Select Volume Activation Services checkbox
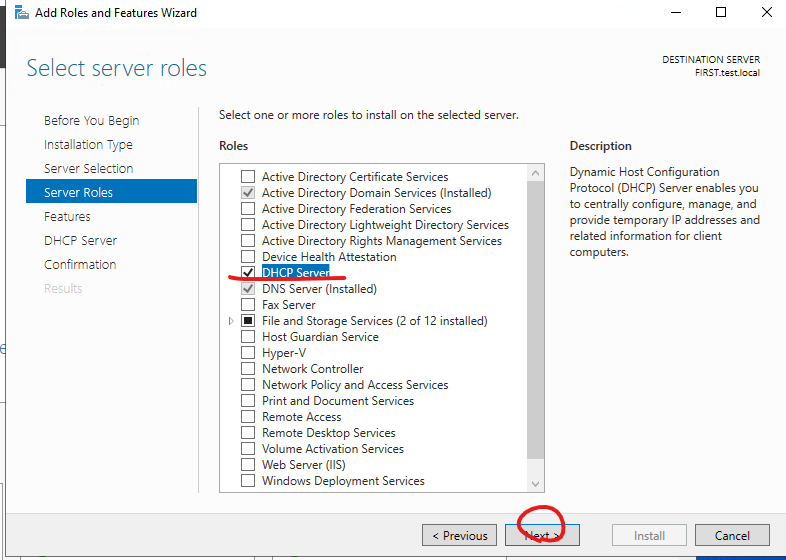Viewport: 786px width, 560px height. point(248,449)
